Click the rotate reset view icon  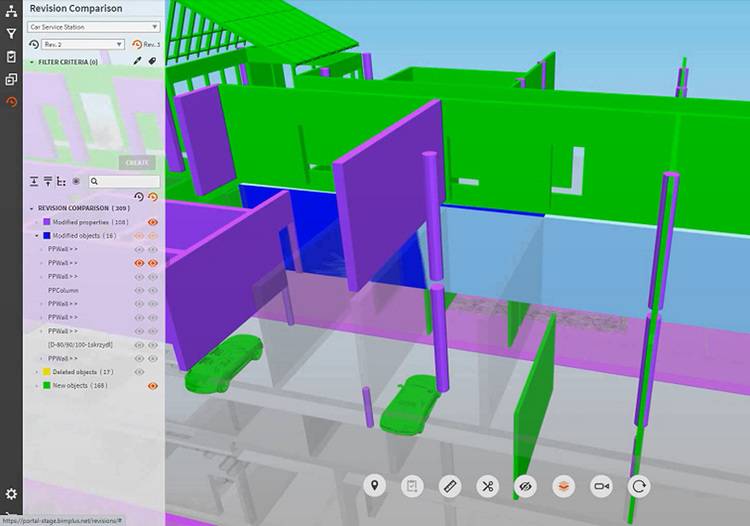639,487
